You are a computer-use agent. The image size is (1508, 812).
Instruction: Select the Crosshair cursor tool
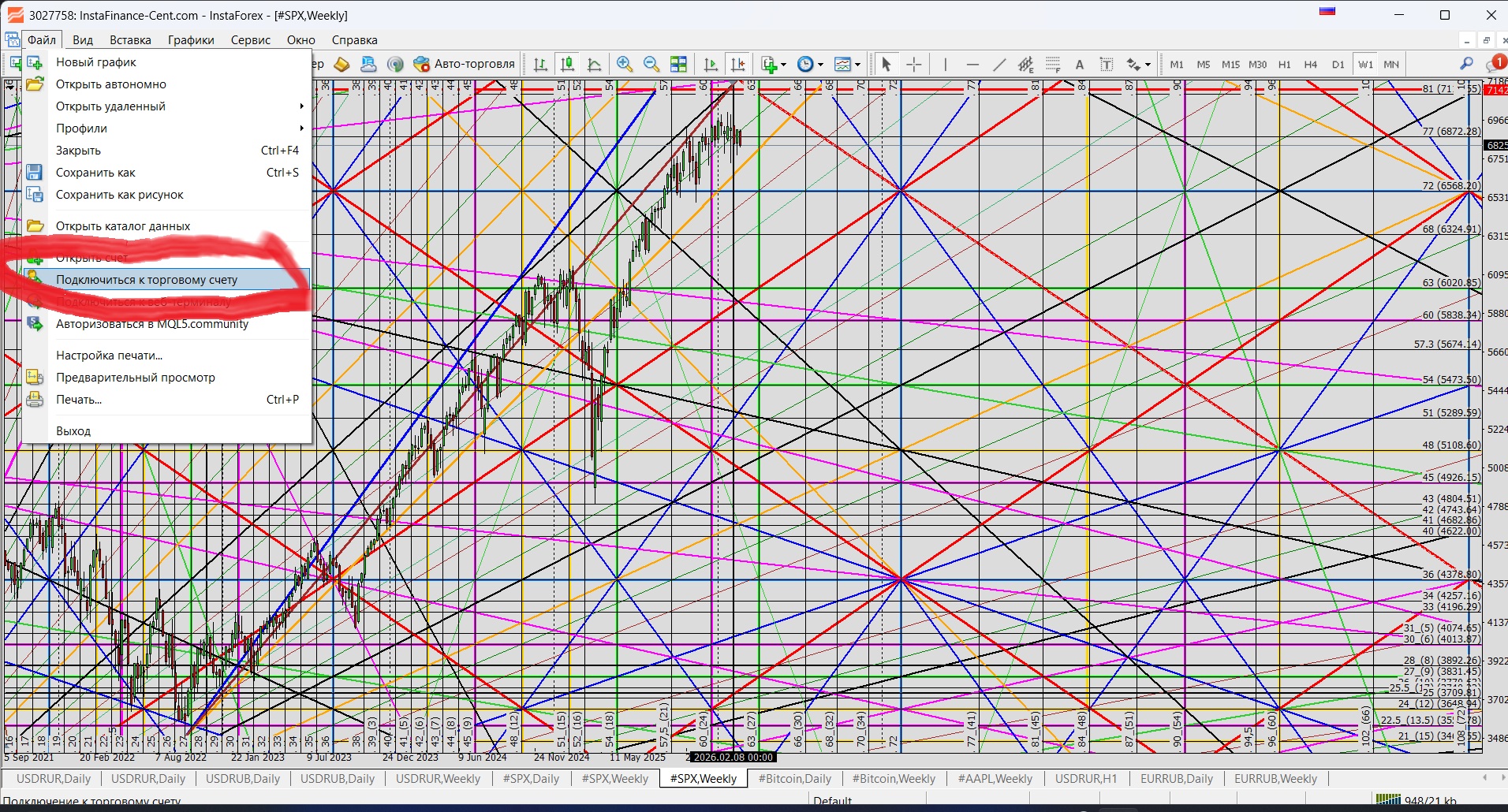click(914, 65)
